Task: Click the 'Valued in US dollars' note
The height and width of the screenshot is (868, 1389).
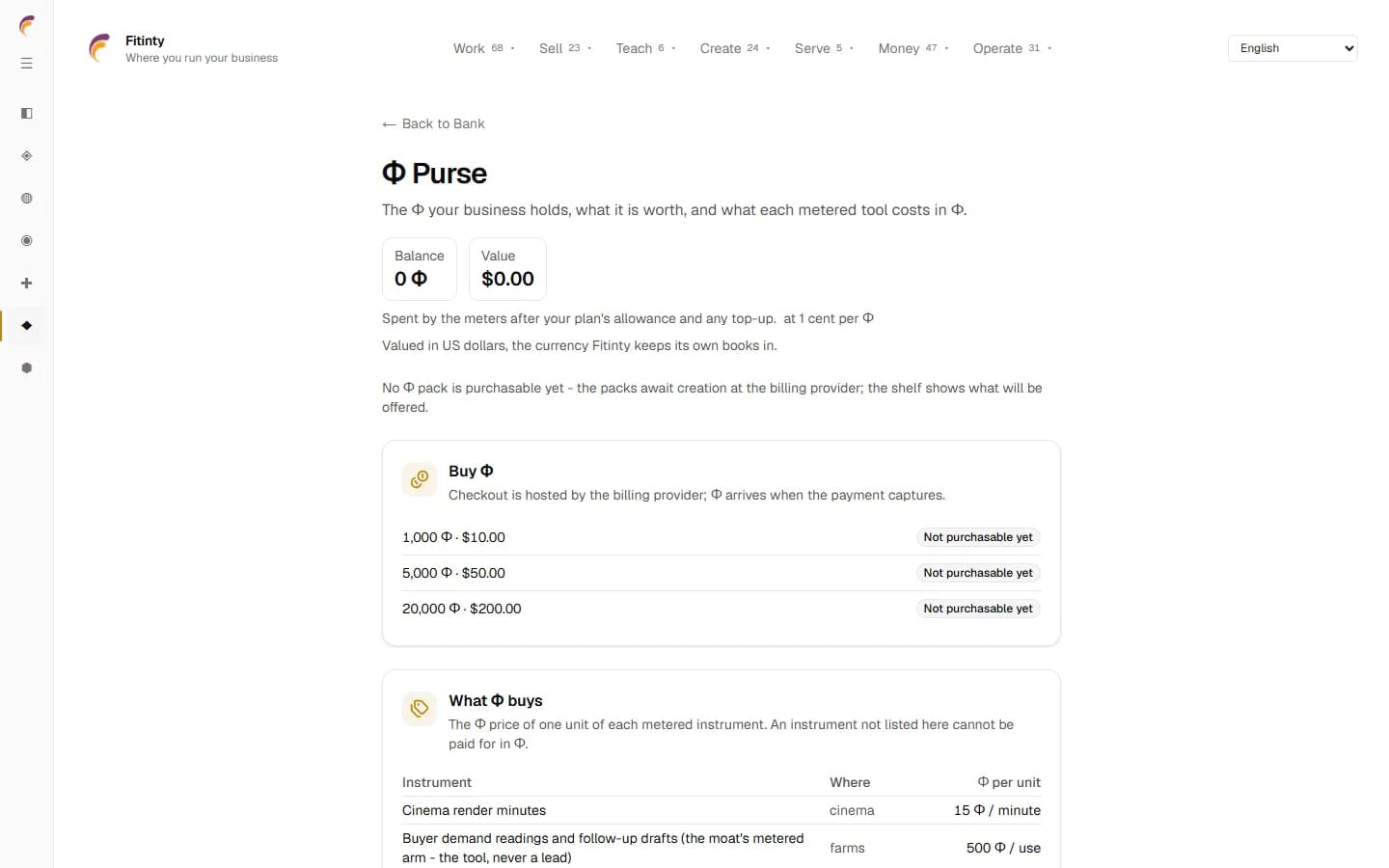Action: (579, 345)
